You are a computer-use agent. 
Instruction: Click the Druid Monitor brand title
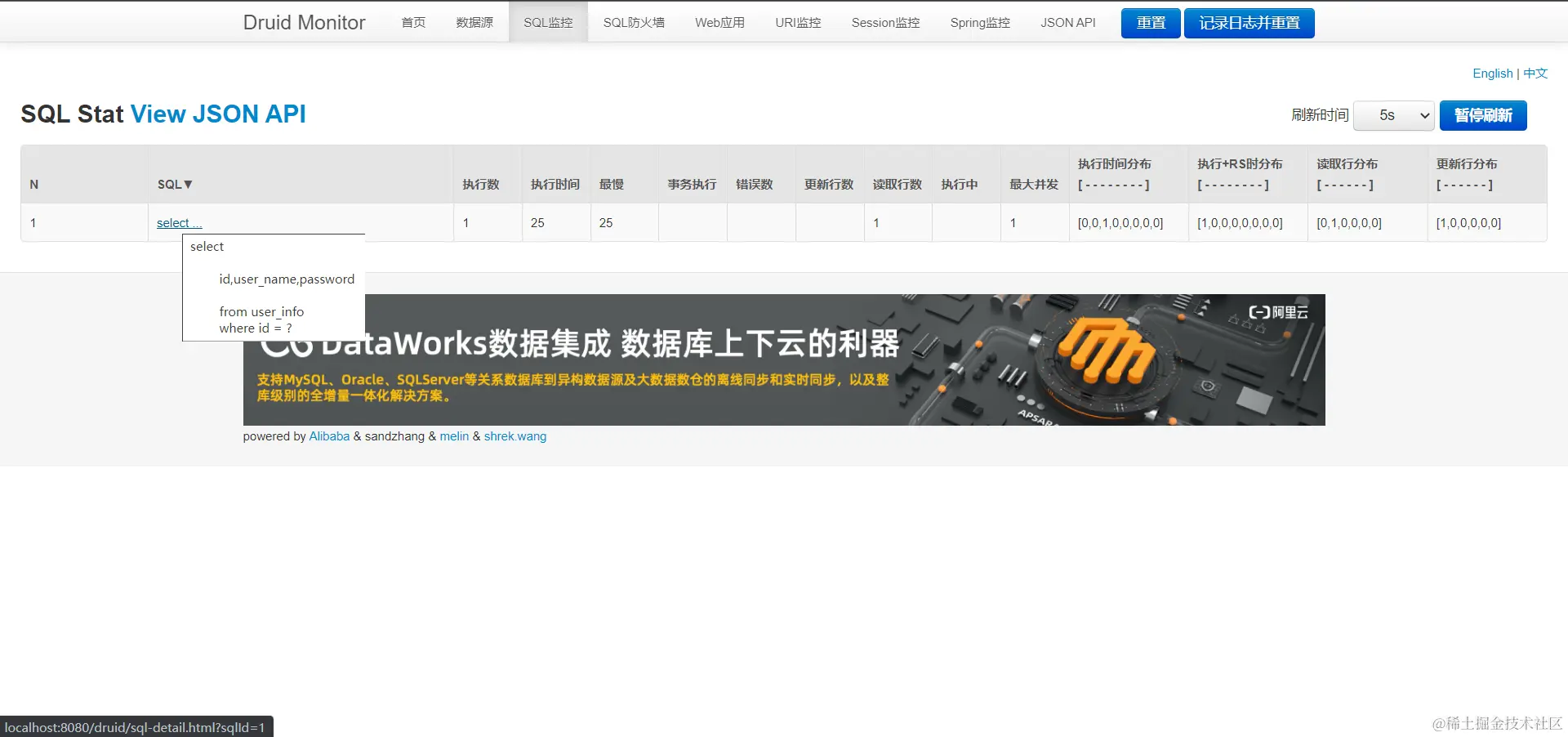304,22
